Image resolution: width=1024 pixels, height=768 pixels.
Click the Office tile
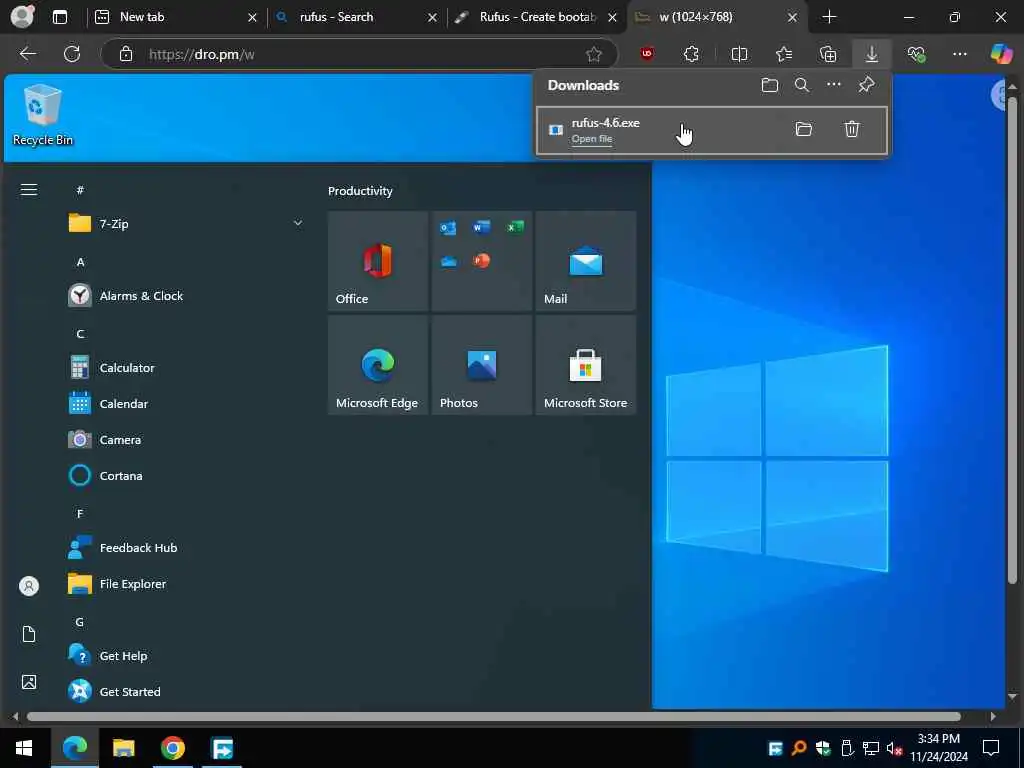(377, 261)
